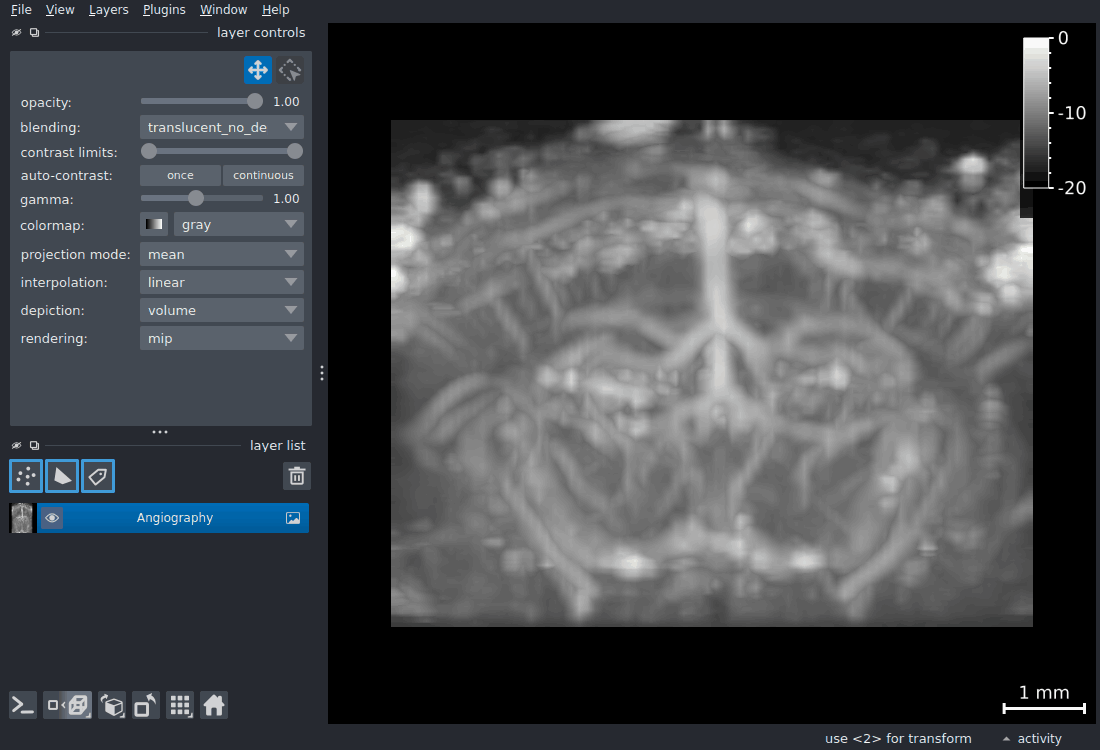This screenshot has width=1100, height=750.
Task: Toggle grid mode icon
Action: (x=180, y=705)
